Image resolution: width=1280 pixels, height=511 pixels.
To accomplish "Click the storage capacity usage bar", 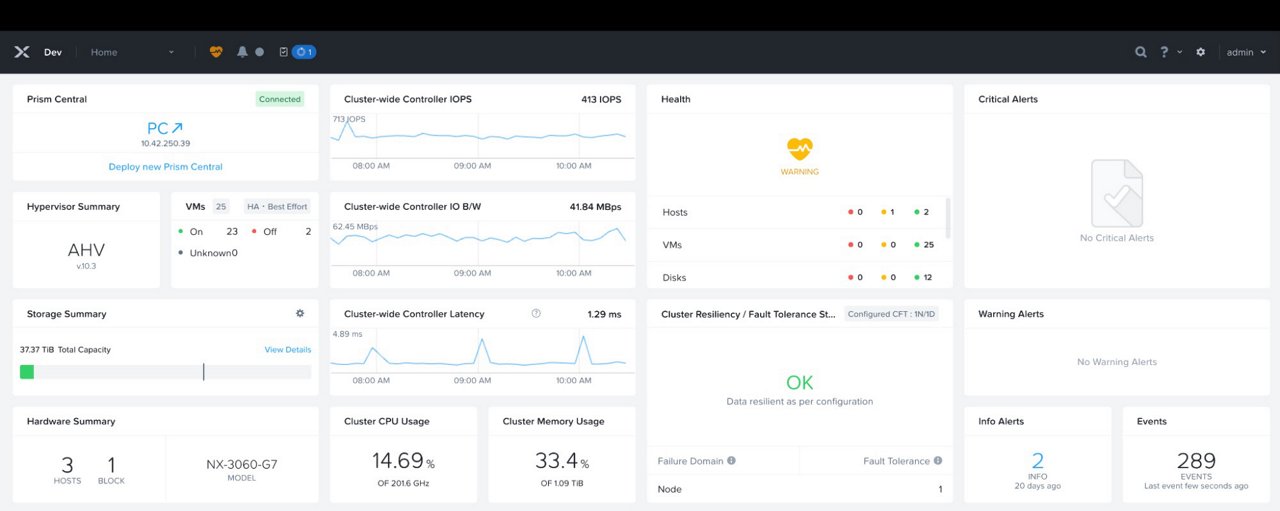I will pos(165,372).
